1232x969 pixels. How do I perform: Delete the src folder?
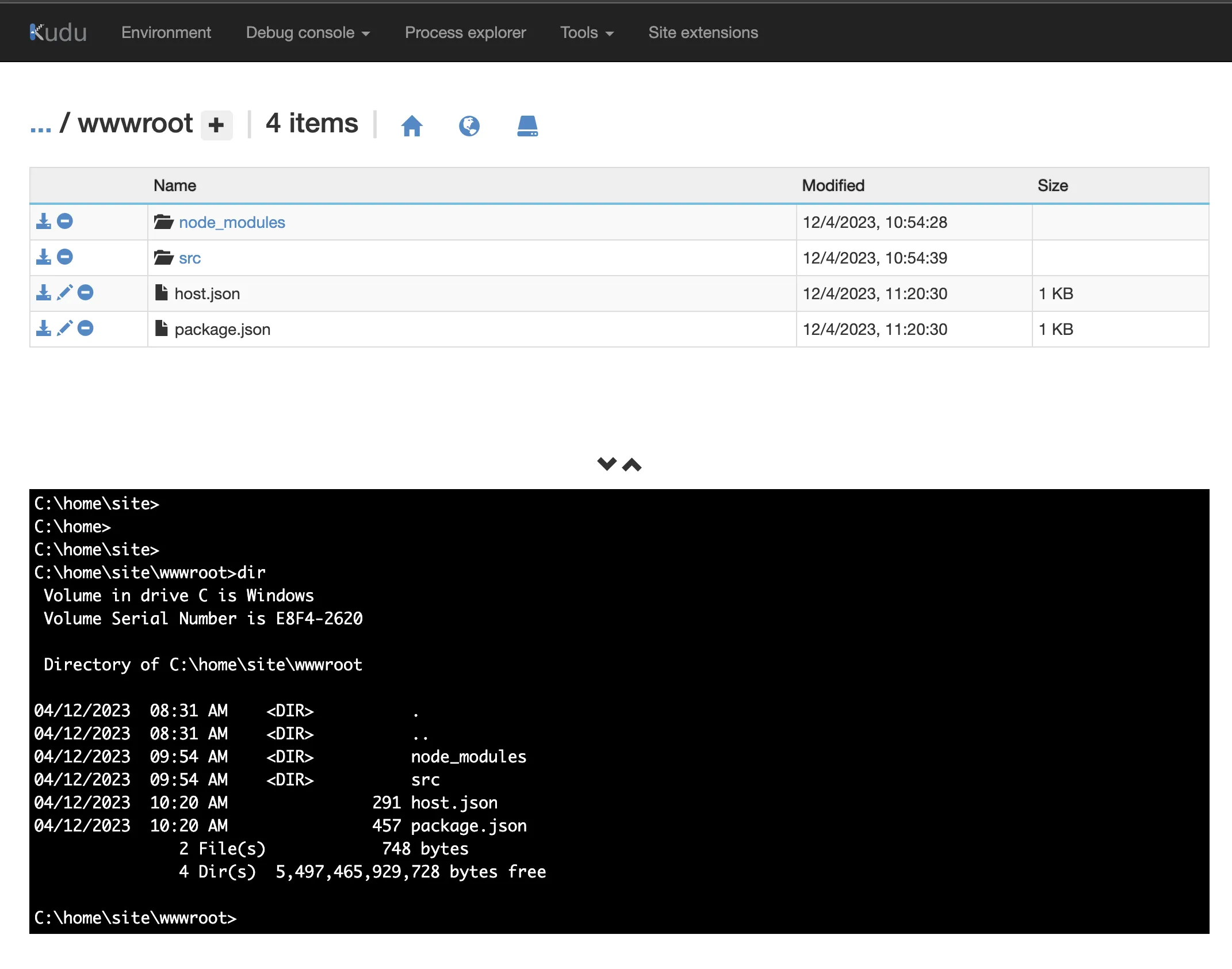[65, 257]
